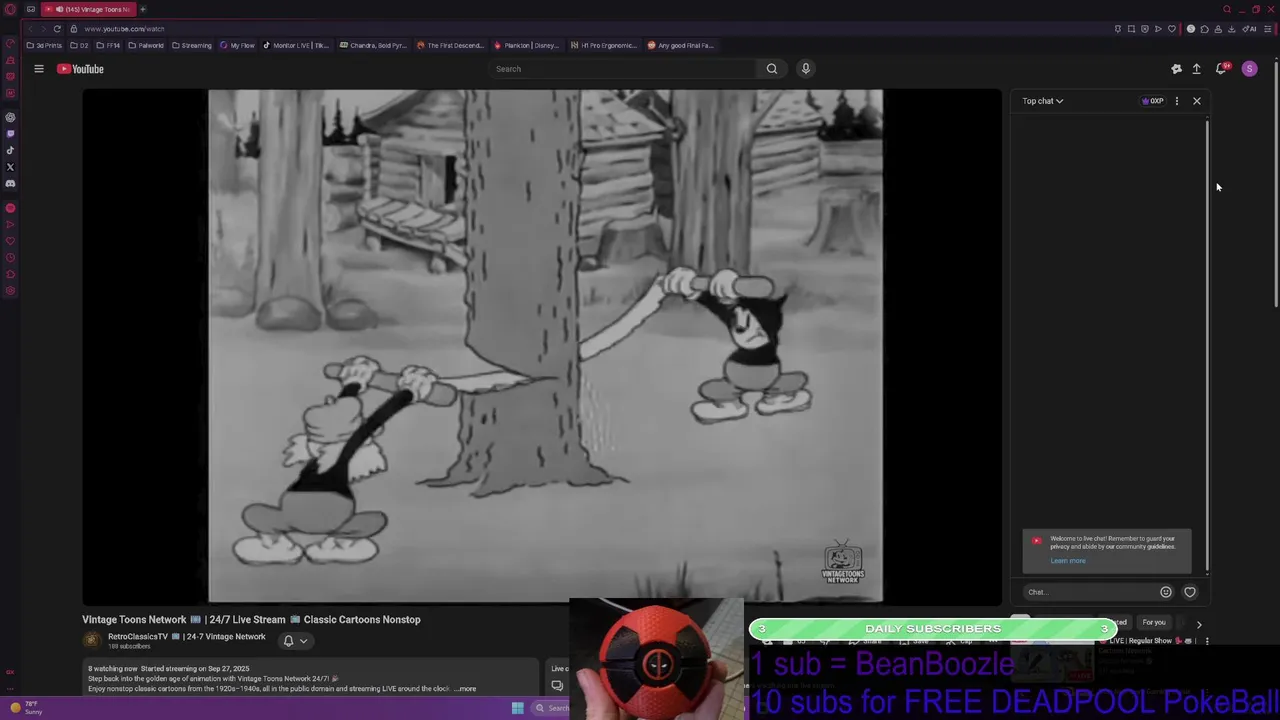Click the upload arrow icon in YouTube header
The height and width of the screenshot is (720, 1280).
pos(1196,69)
